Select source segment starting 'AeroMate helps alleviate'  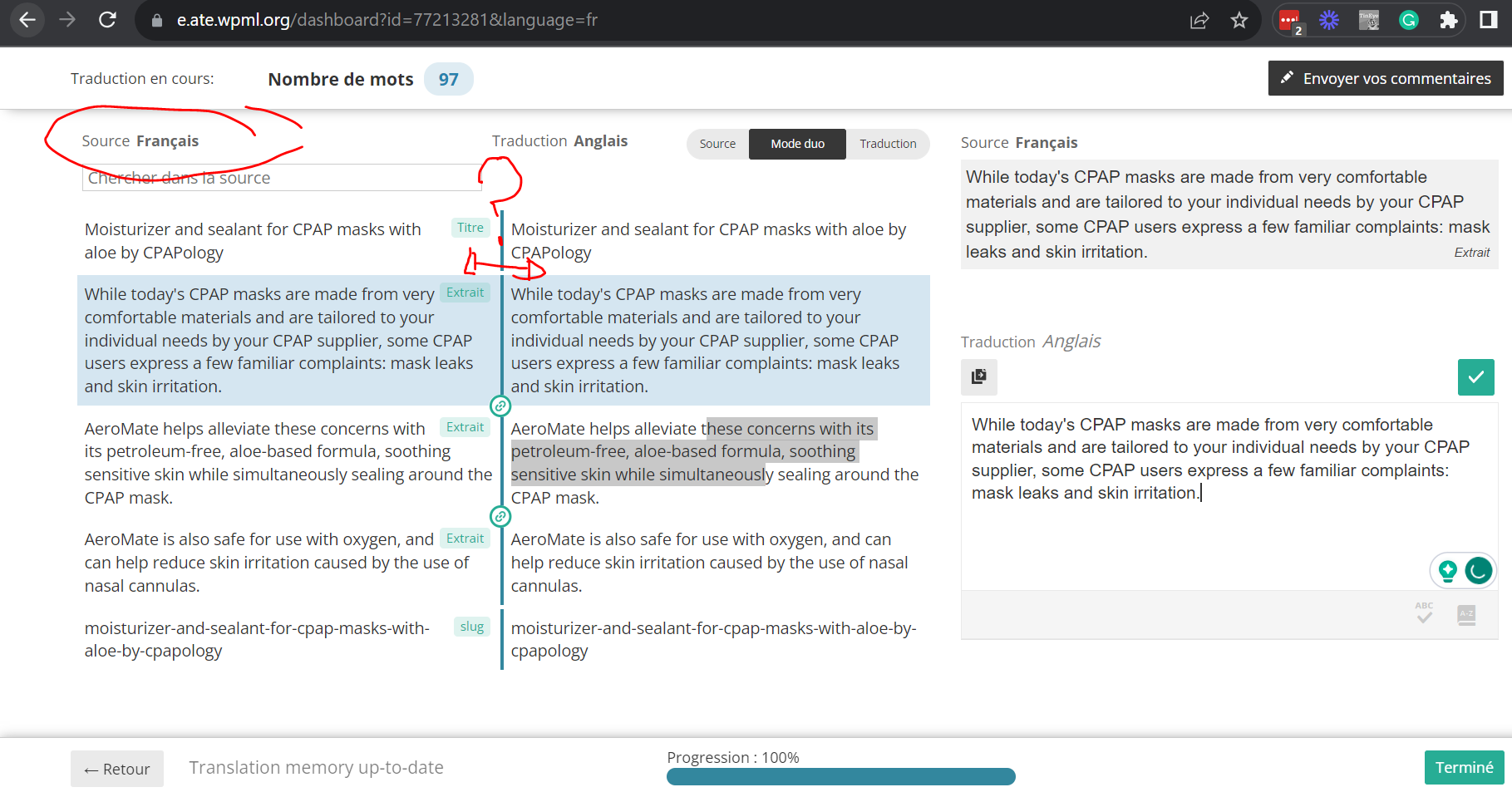pos(288,463)
